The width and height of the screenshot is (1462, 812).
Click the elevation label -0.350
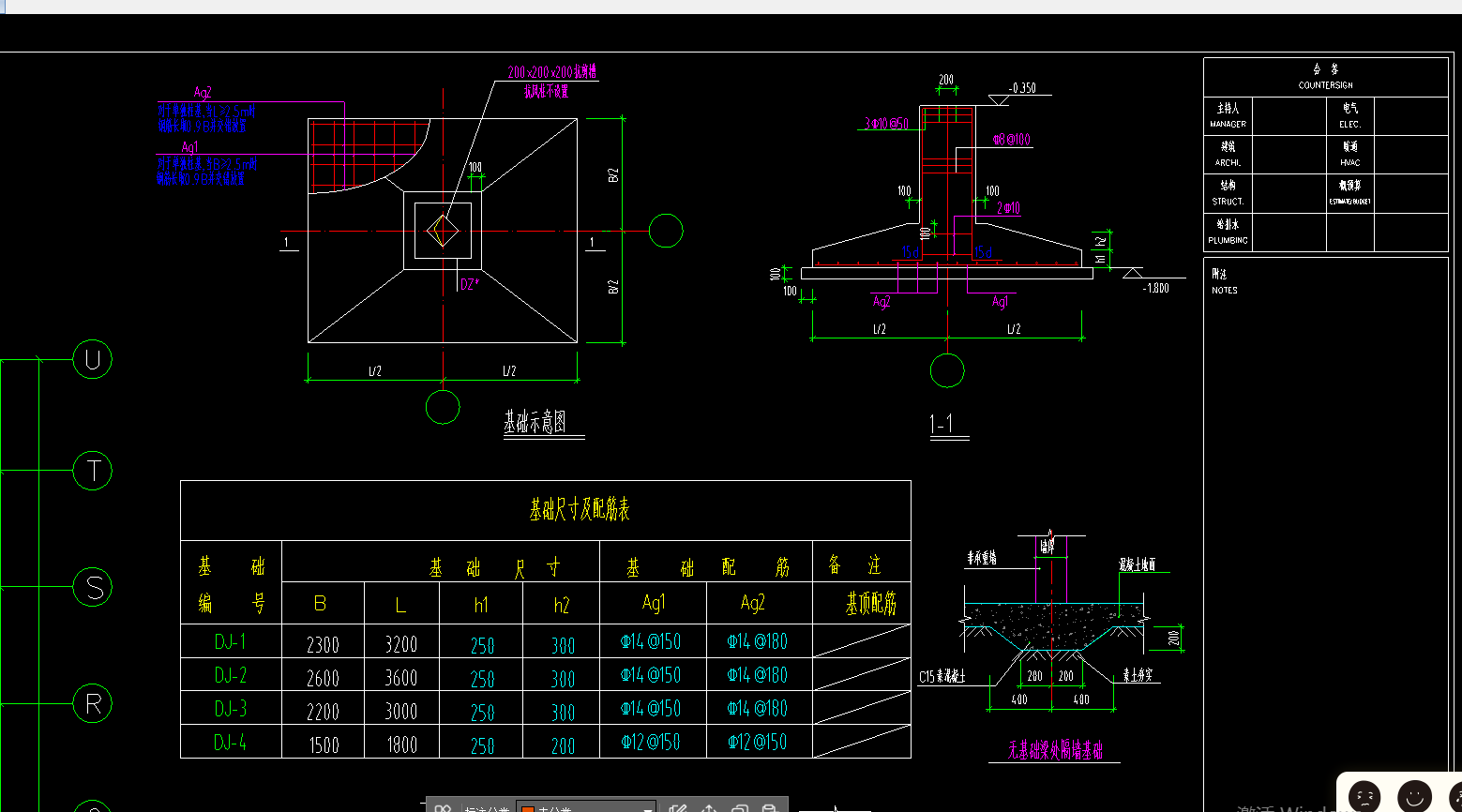pos(1022,88)
